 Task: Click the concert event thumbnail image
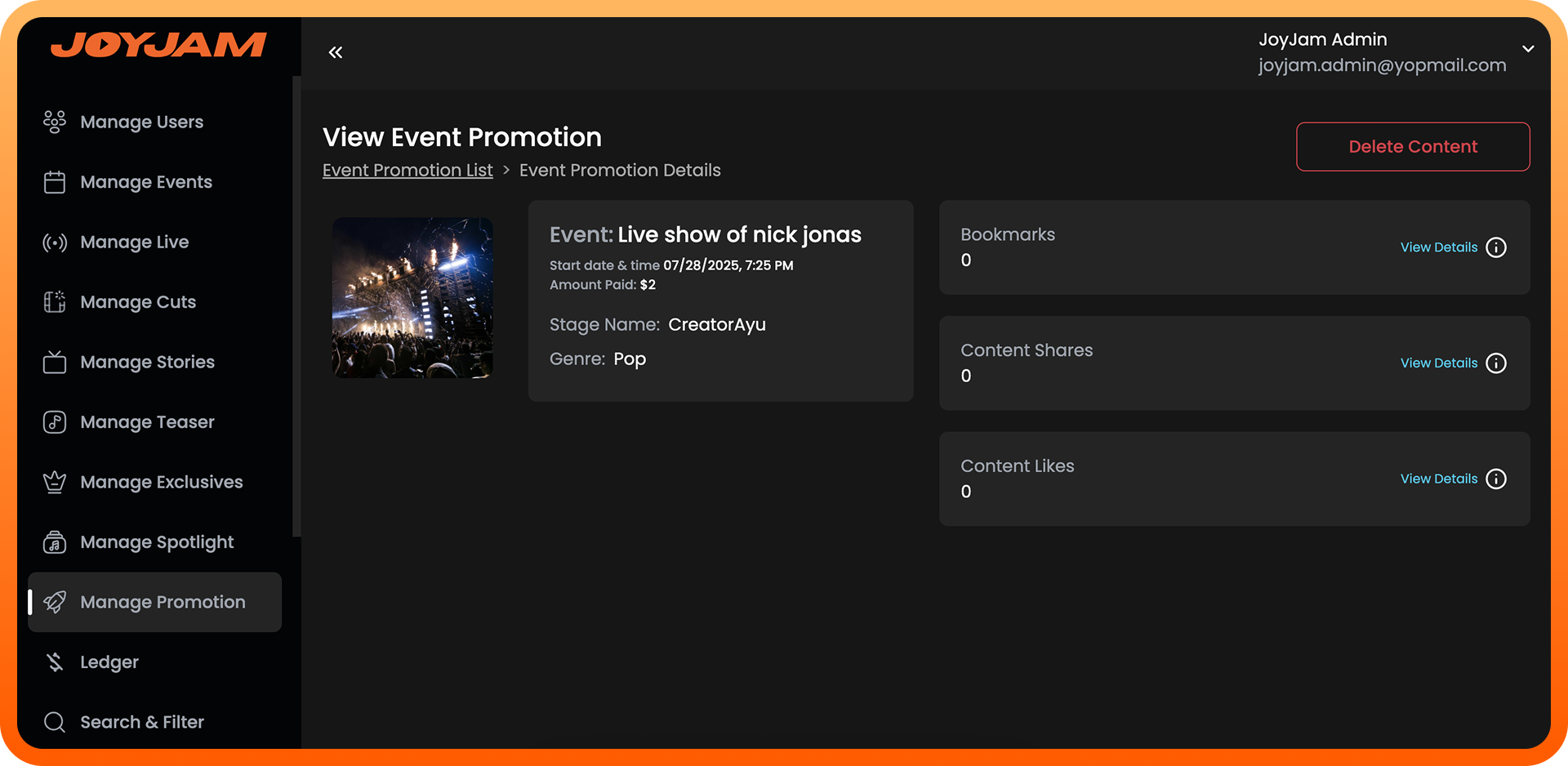click(x=412, y=298)
